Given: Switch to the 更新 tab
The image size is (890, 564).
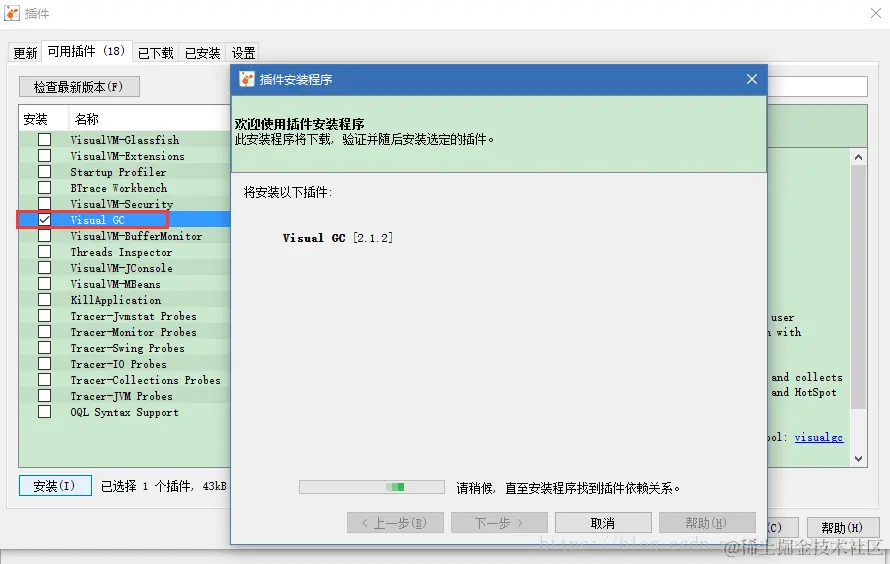Looking at the screenshot, I should pyautogui.click(x=25, y=53).
